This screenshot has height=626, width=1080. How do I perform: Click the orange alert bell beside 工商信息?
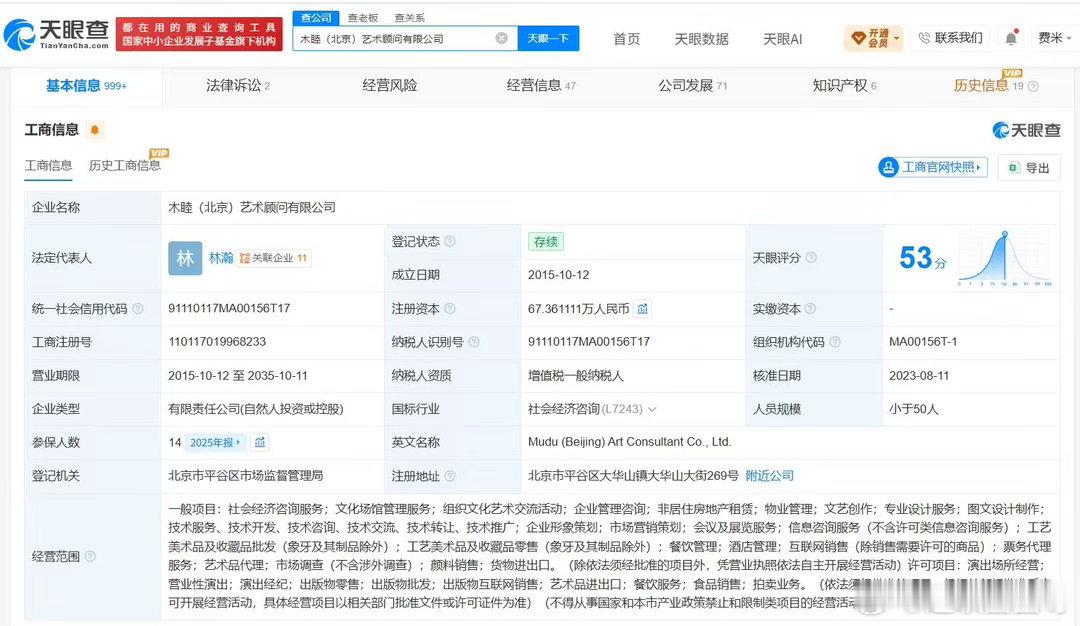pyautogui.click(x=95, y=129)
